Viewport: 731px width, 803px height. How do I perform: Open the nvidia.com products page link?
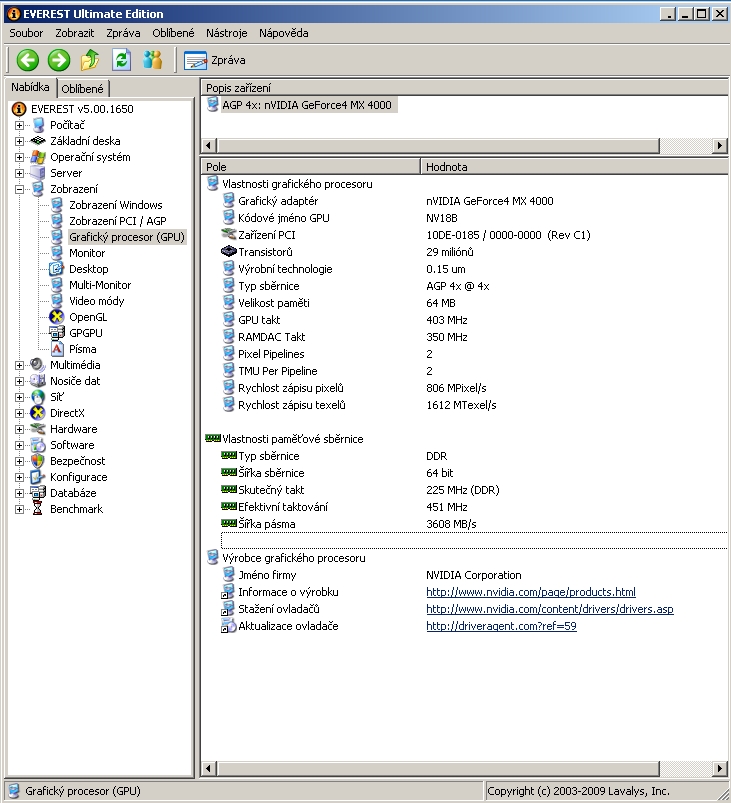tap(530, 592)
